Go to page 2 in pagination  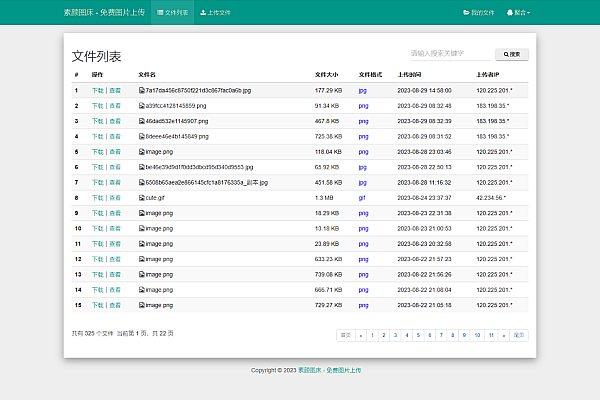pos(384,335)
